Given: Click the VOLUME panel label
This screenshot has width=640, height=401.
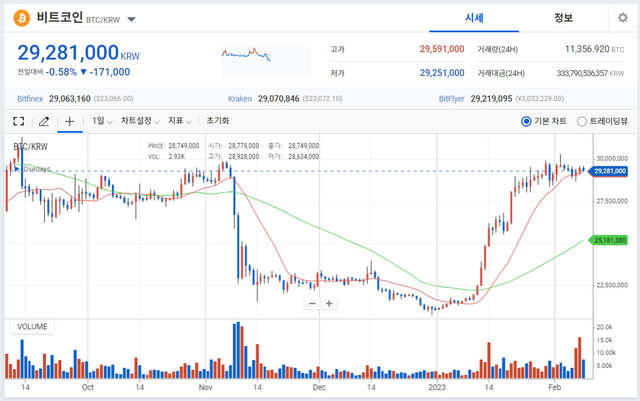Looking at the screenshot, I should (x=32, y=327).
